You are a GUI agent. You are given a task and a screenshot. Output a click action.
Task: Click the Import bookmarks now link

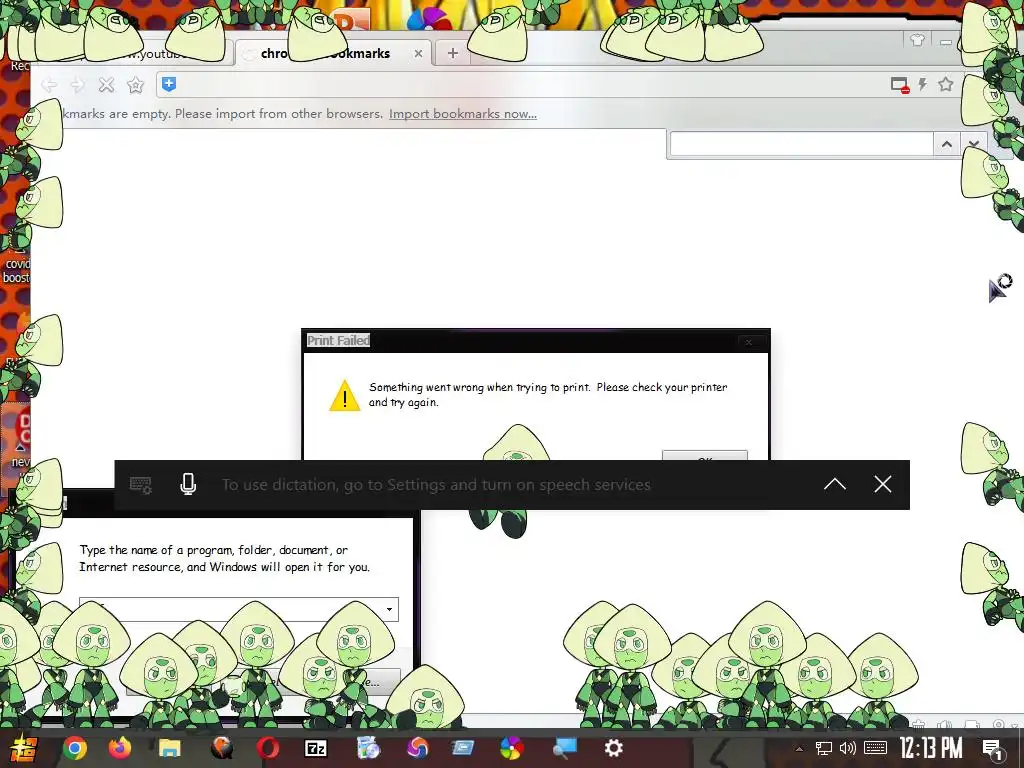coord(463,114)
